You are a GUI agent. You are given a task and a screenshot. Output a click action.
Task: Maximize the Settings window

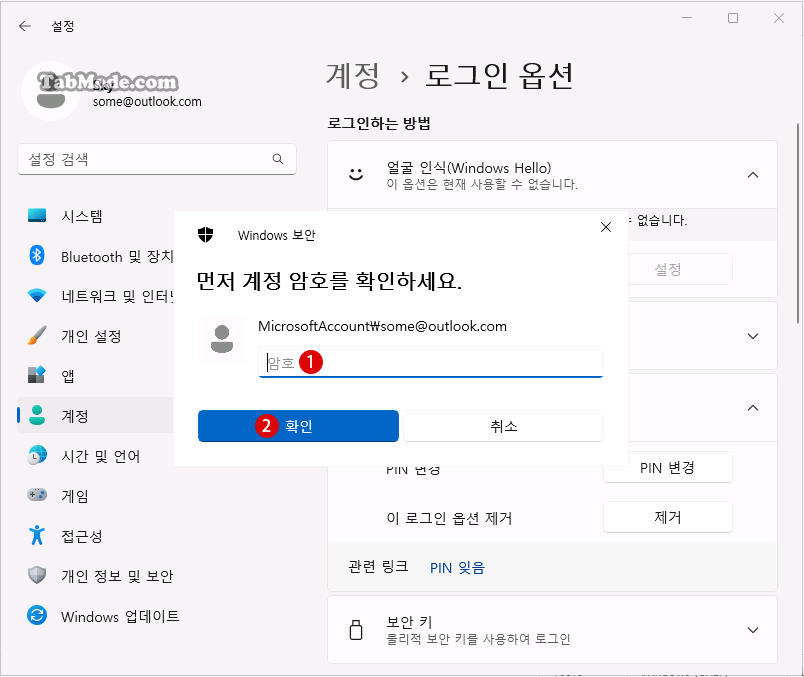(733, 18)
